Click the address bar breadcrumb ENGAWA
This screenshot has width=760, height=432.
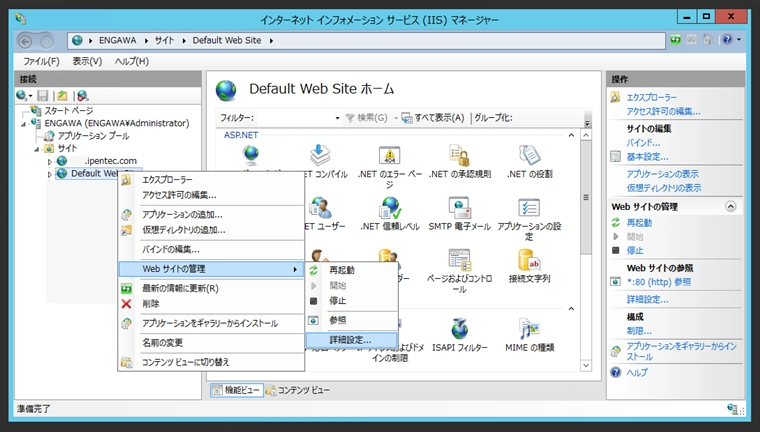[117, 40]
